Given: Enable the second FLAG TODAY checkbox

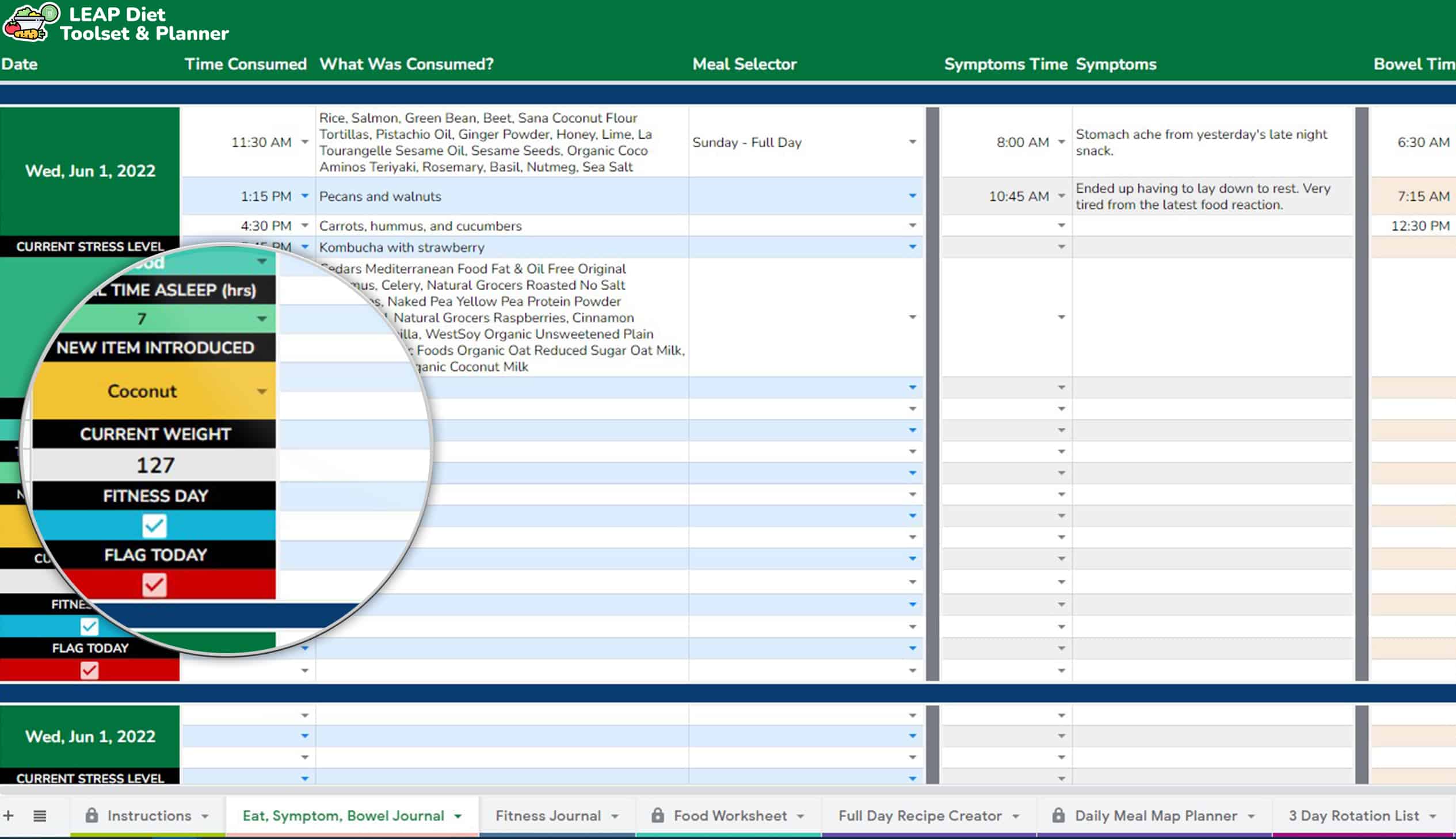Looking at the screenshot, I should click(90, 670).
